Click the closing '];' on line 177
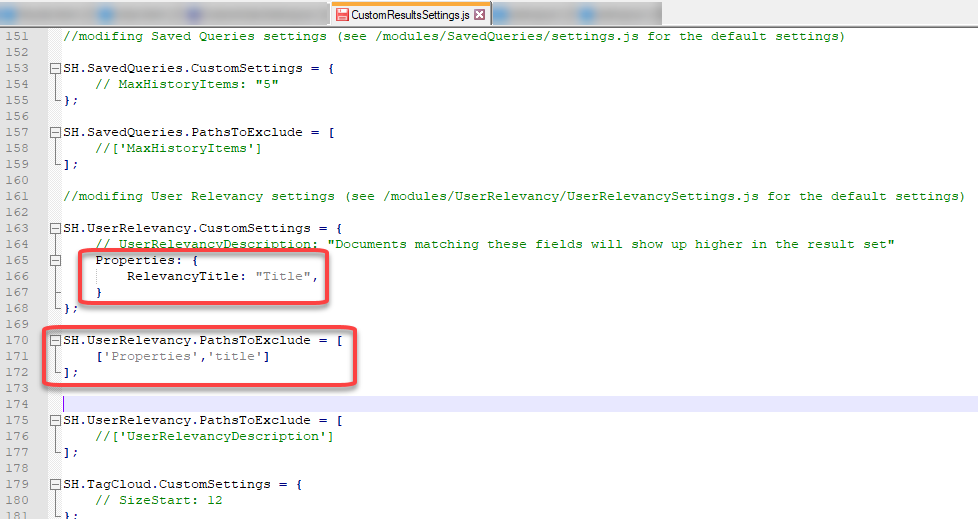Screen dimensions: 978x519 [x=70, y=452]
